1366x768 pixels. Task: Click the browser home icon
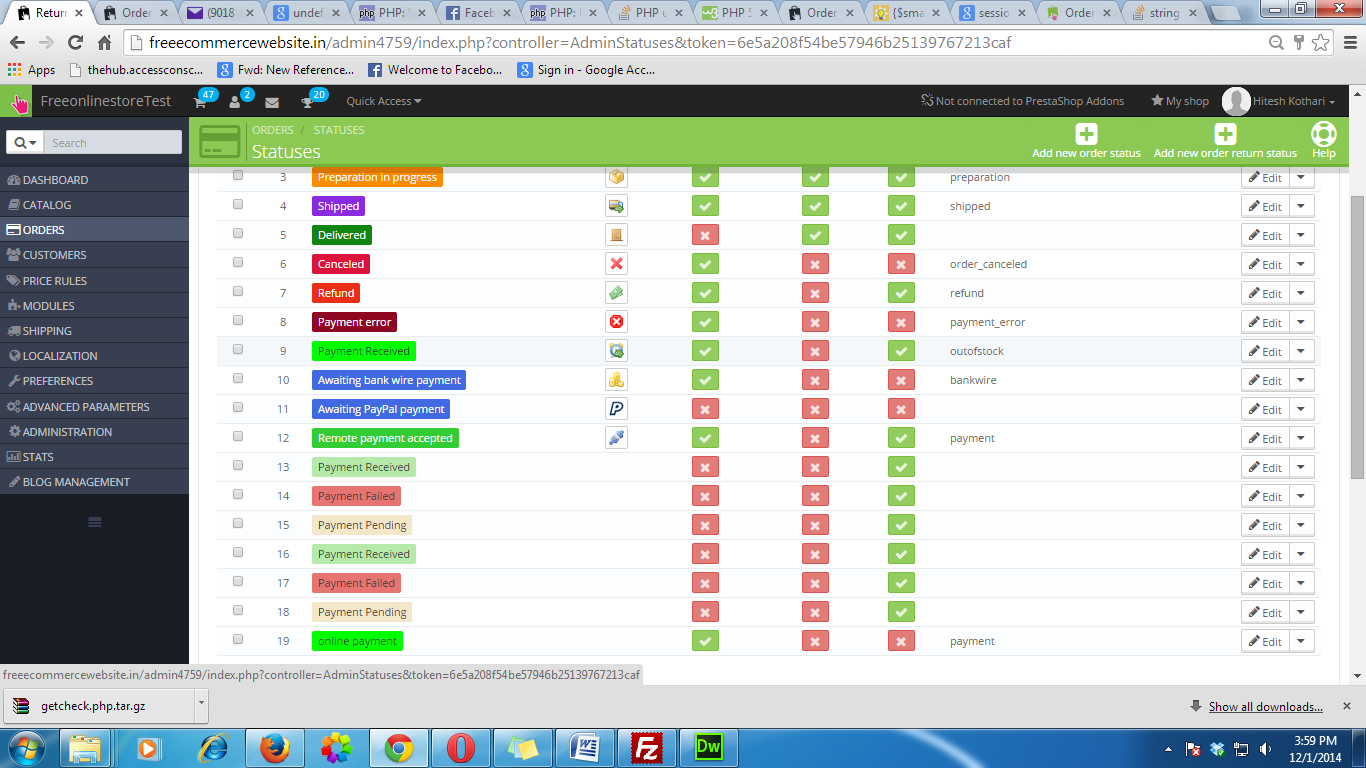point(104,43)
